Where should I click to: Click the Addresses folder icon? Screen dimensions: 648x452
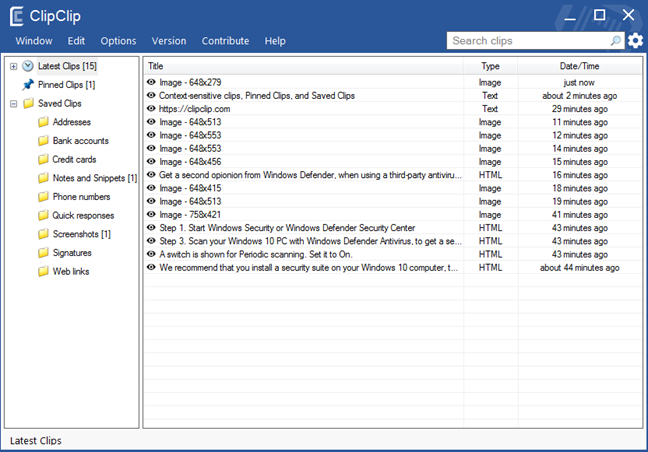click(x=43, y=122)
